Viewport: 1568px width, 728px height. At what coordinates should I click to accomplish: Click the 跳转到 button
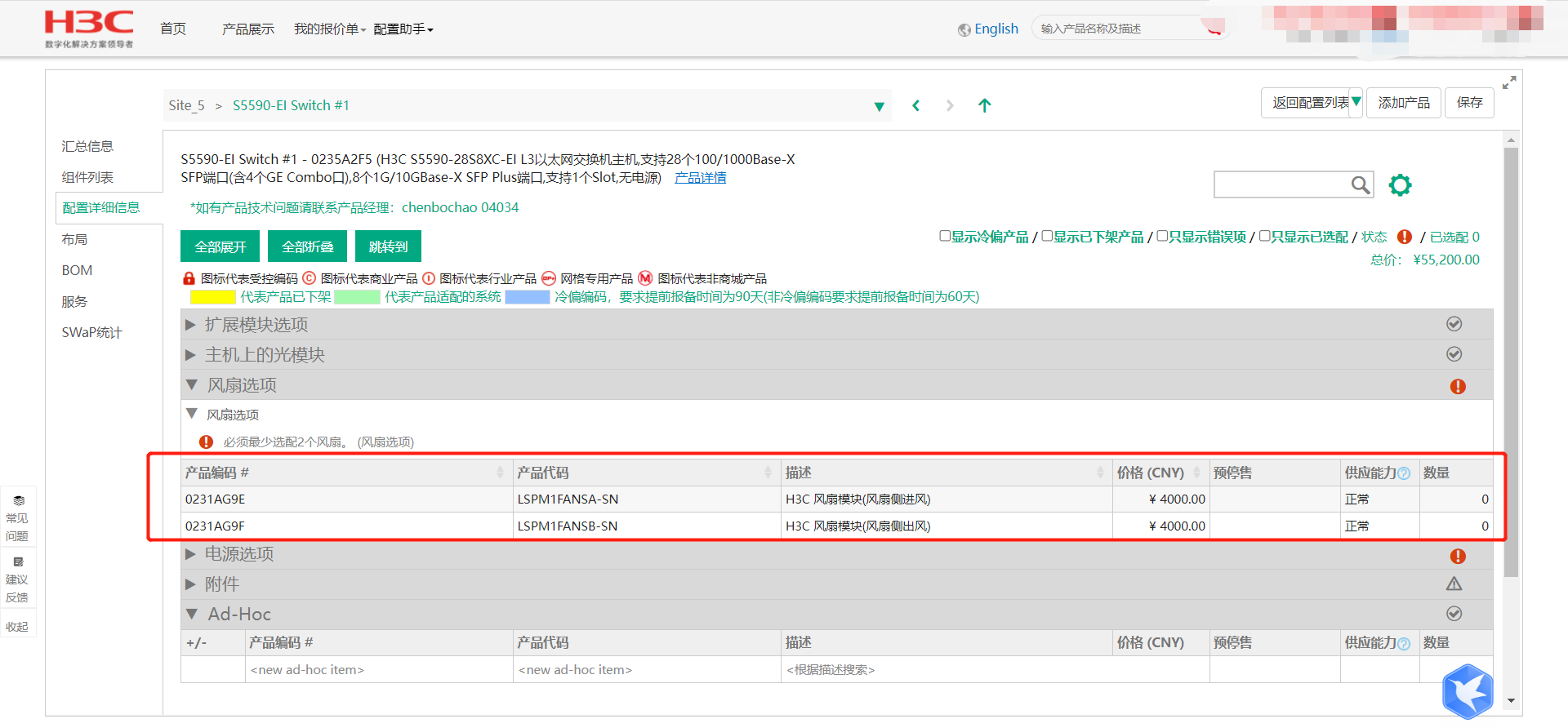pos(388,246)
